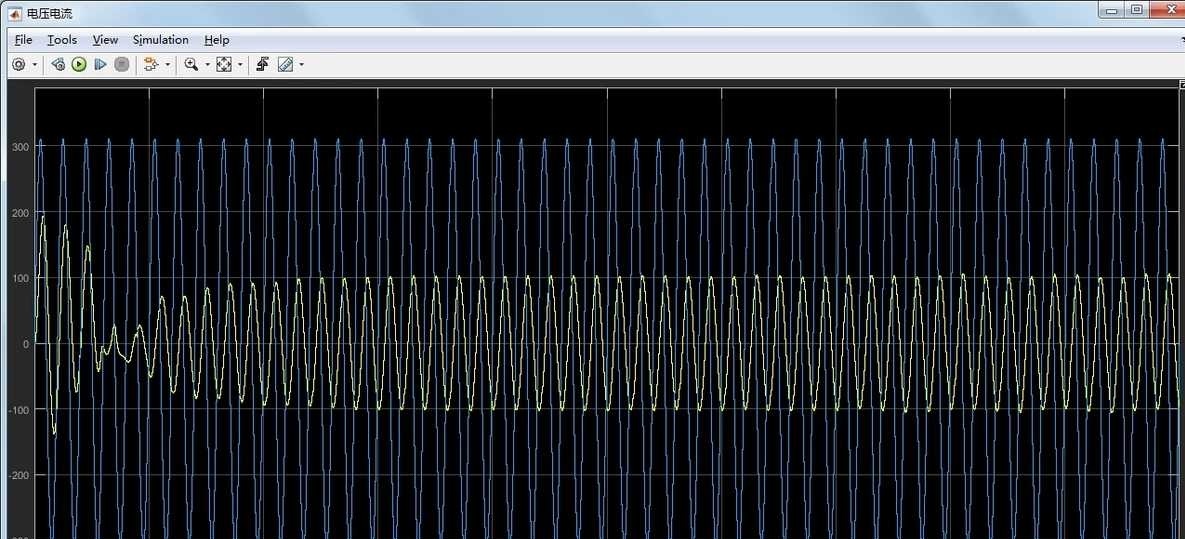This screenshot has width=1185, height=539.
Task: Expand the Measurements dropdown arrow
Action: click(x=302, y=65)
